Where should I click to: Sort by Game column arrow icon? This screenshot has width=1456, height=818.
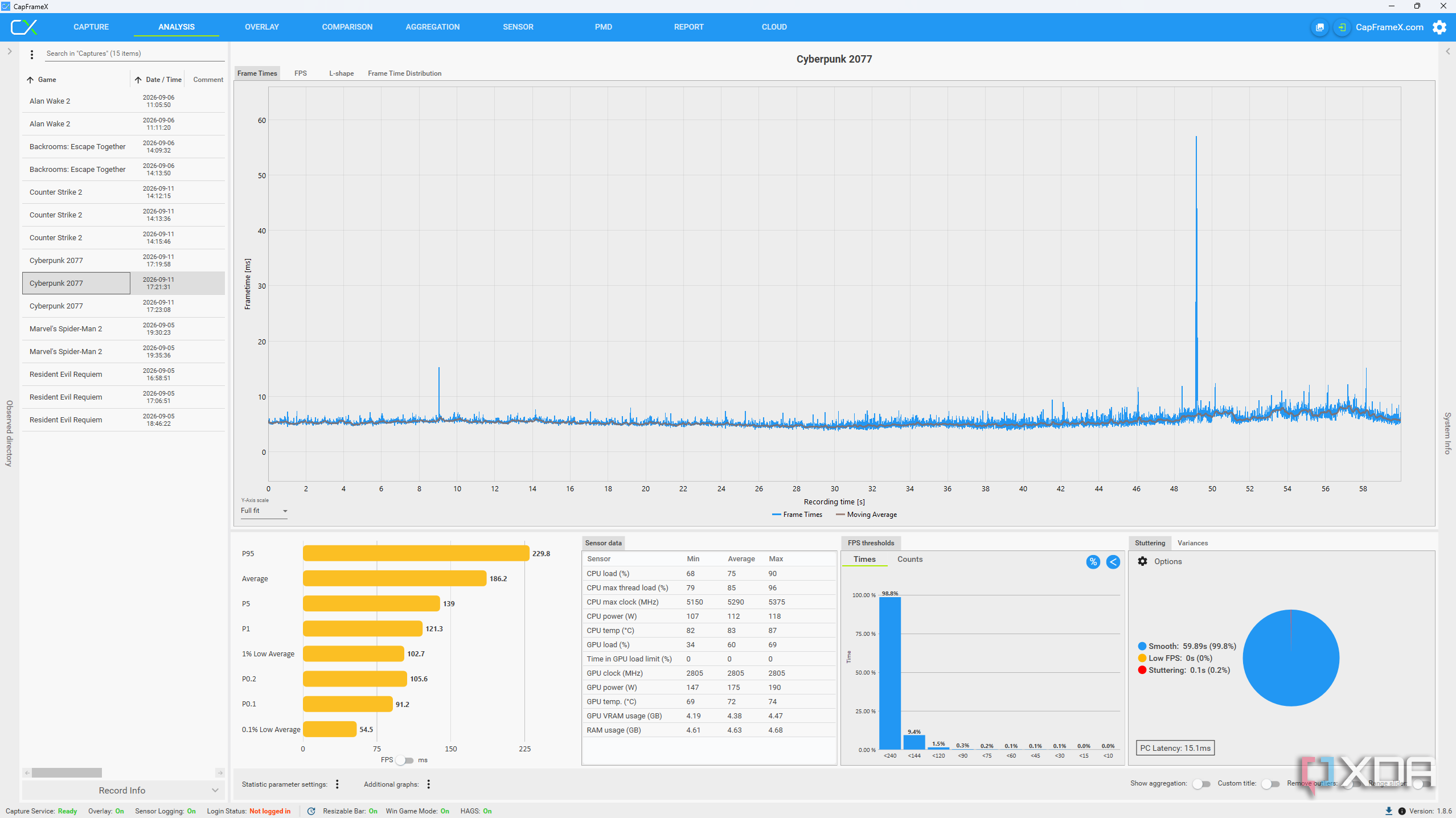click(x=30, y=80)
